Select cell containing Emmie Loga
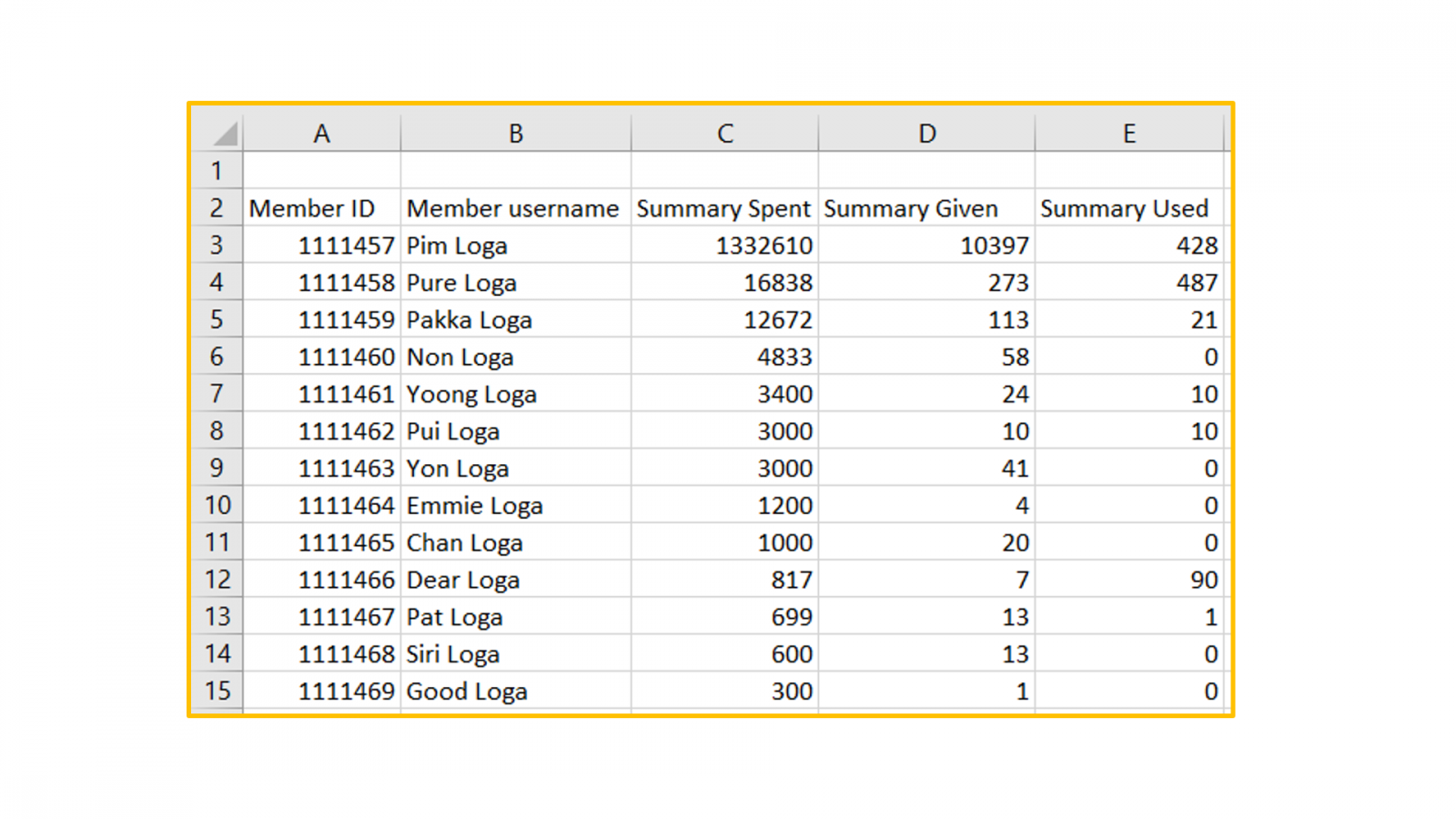The image size is (1456, 819). point(515,505)
